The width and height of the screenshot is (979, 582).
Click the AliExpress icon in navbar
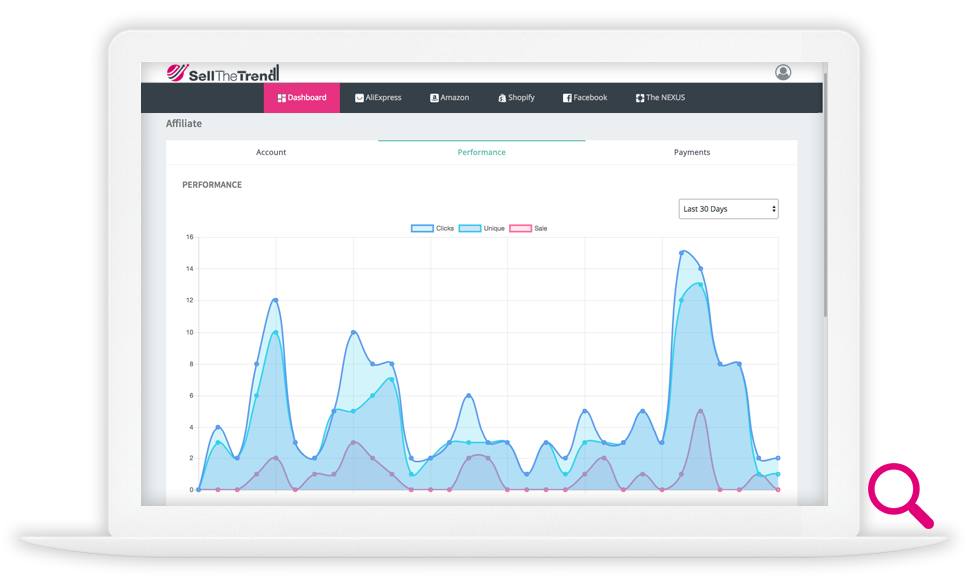click(x=359, y=98)
